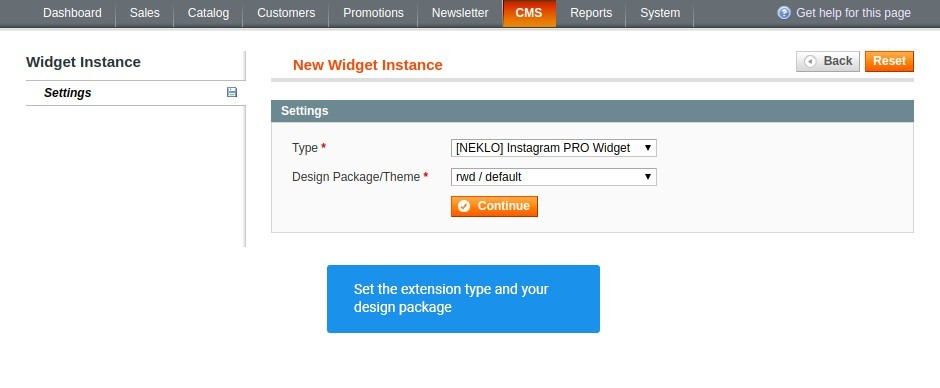Open the Newsletter menu
This screenshot has width=940, height=388.
click(x=460, y=13)
